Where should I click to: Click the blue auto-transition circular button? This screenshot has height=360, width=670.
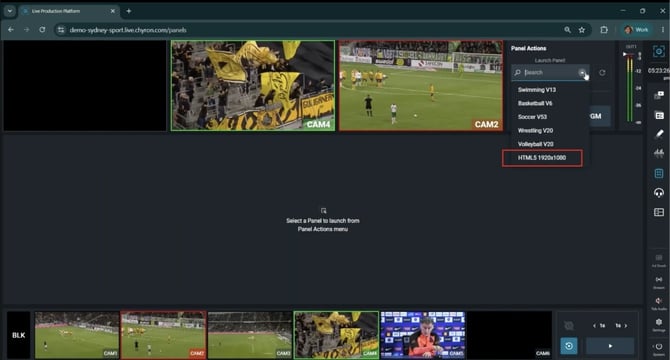pyautogui.click(x=569, y=346)
